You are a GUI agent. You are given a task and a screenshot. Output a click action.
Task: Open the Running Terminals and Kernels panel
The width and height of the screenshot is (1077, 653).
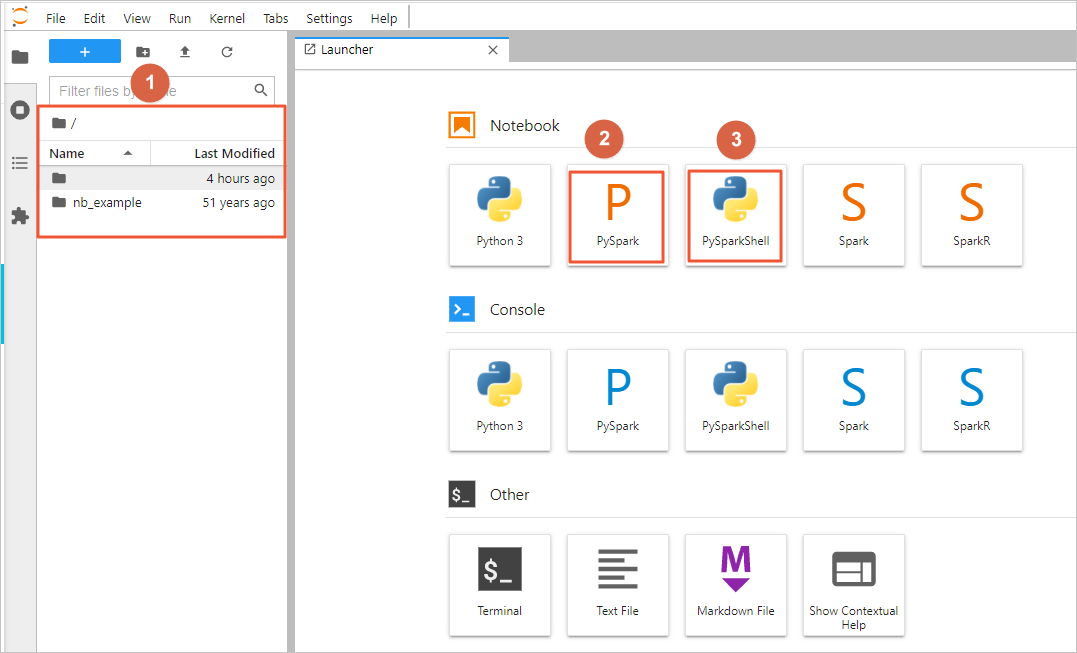tap(20, 110)
